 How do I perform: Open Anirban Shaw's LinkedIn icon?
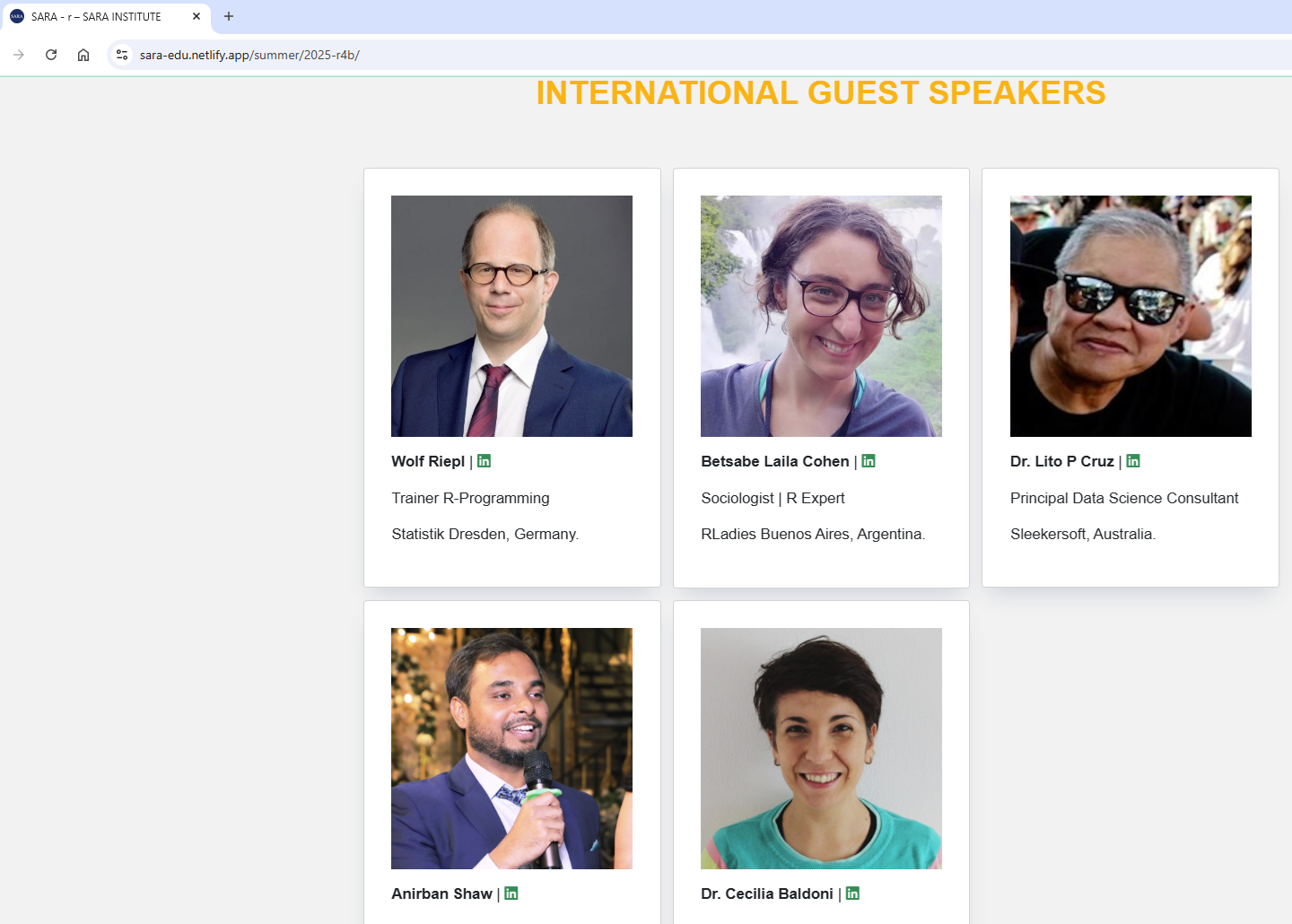tap(511, 893)
